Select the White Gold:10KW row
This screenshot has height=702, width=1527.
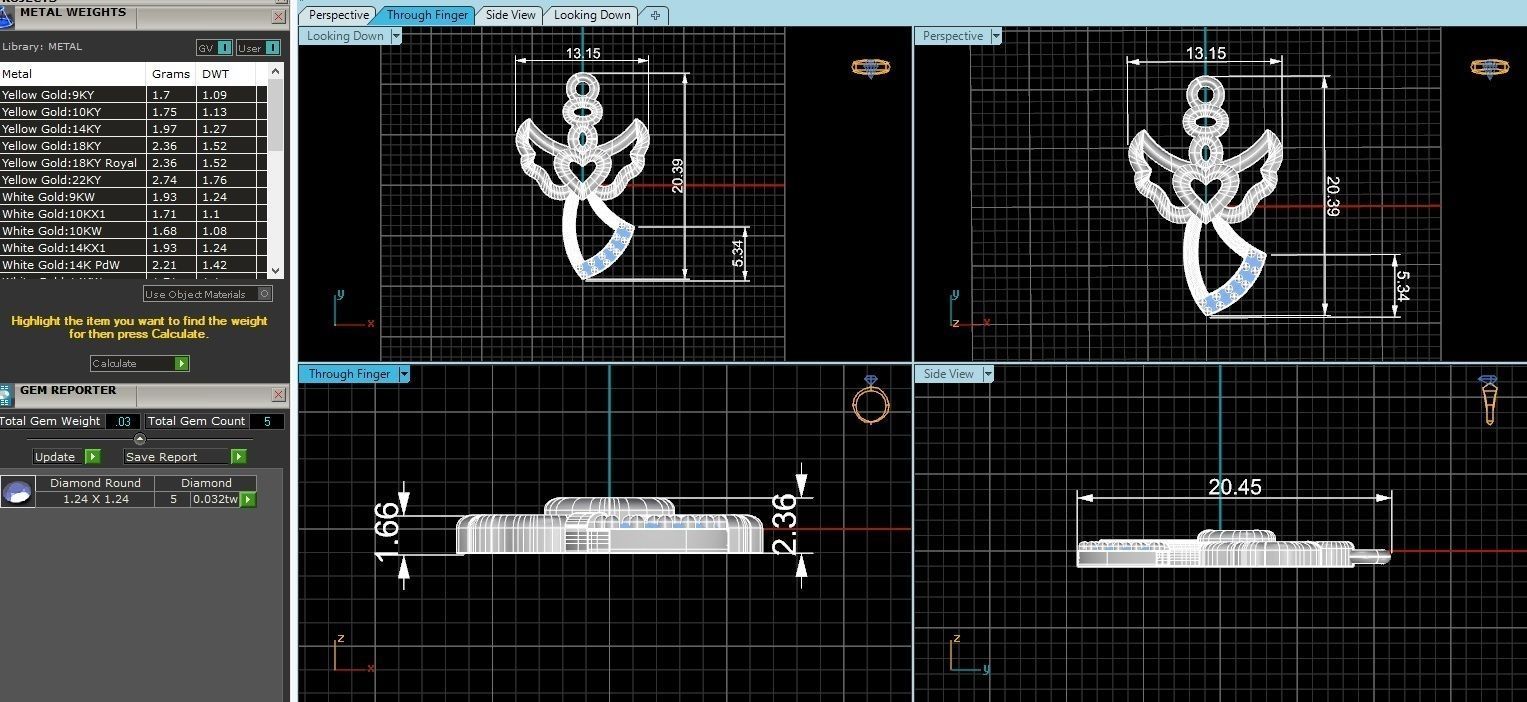click(x=134, y=231)
